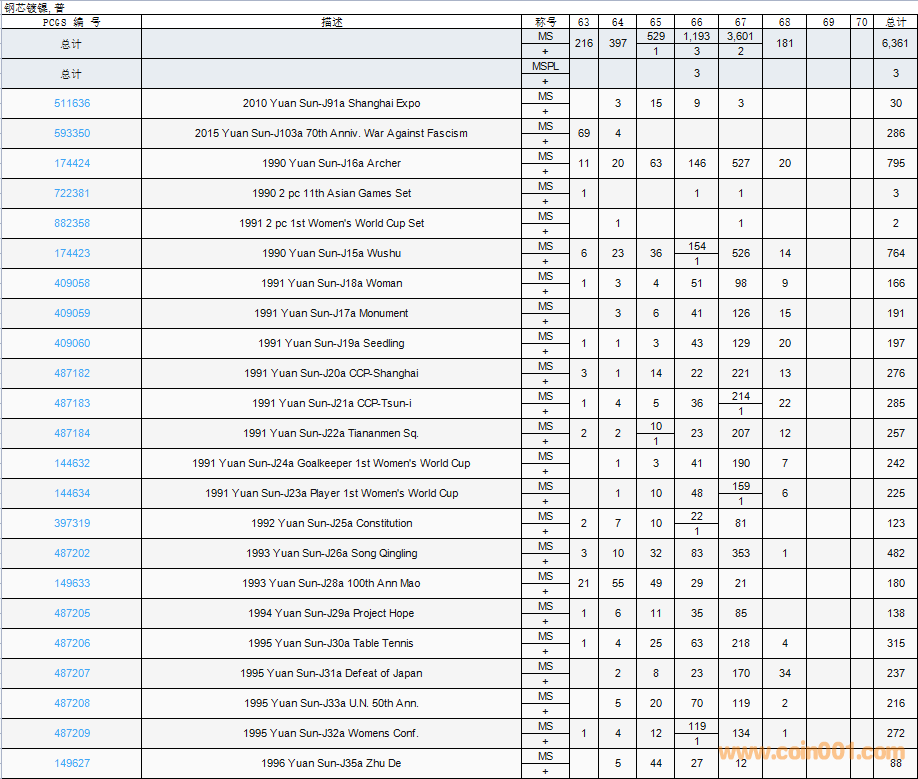Open link 409059 for Monument coin
Screen dimensions: 918x779
coord(71,313)
